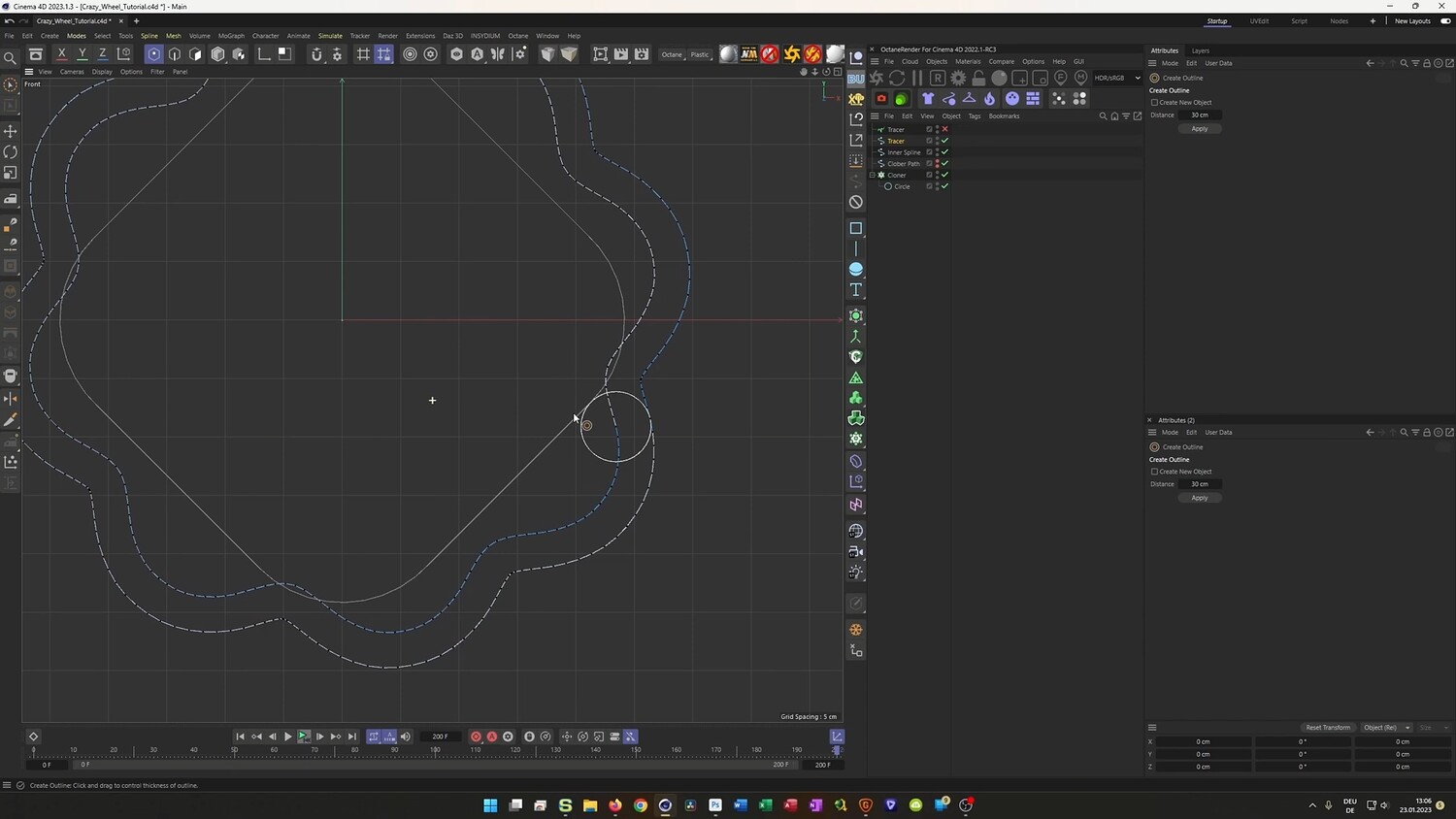Click the Reset Transform button
This screenshot has height=819, width=1456.
1328,728
